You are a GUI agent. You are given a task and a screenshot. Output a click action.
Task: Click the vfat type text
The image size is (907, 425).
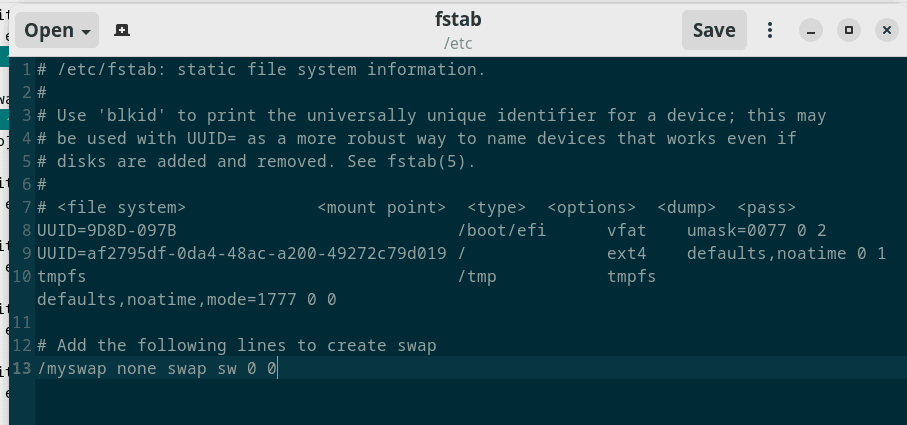click(x=626, y=231)
